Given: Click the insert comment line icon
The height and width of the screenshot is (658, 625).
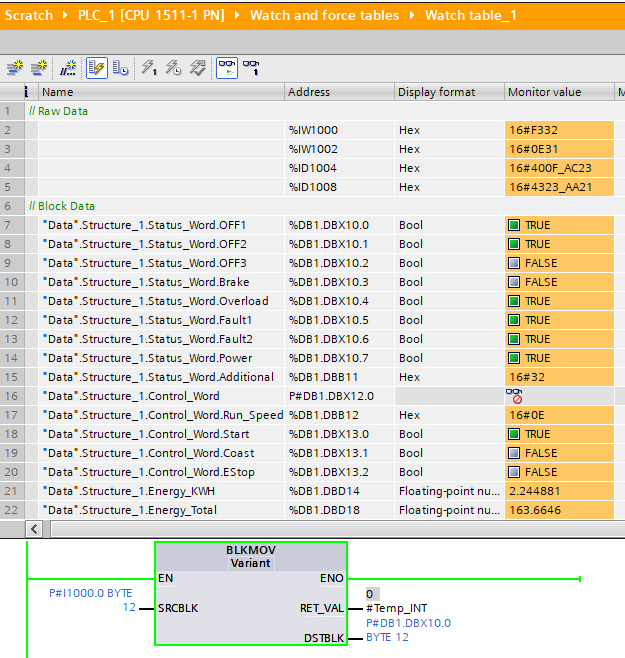Looking at the screenshot, I should (69, 68).
